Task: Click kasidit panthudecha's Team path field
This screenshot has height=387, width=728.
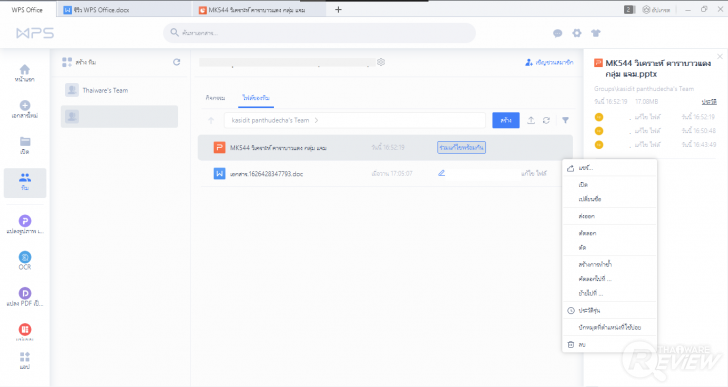Action: click(355, 120)
